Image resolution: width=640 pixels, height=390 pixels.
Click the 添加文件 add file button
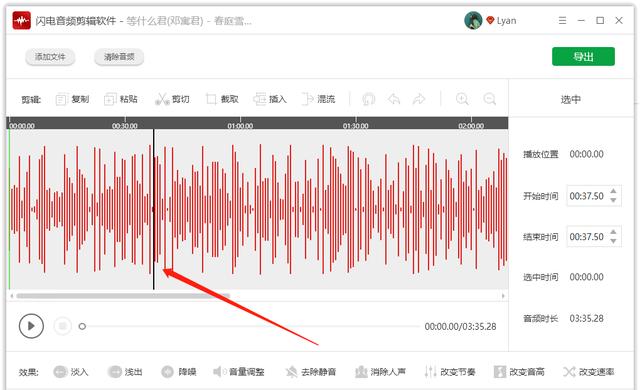point(50,57)
